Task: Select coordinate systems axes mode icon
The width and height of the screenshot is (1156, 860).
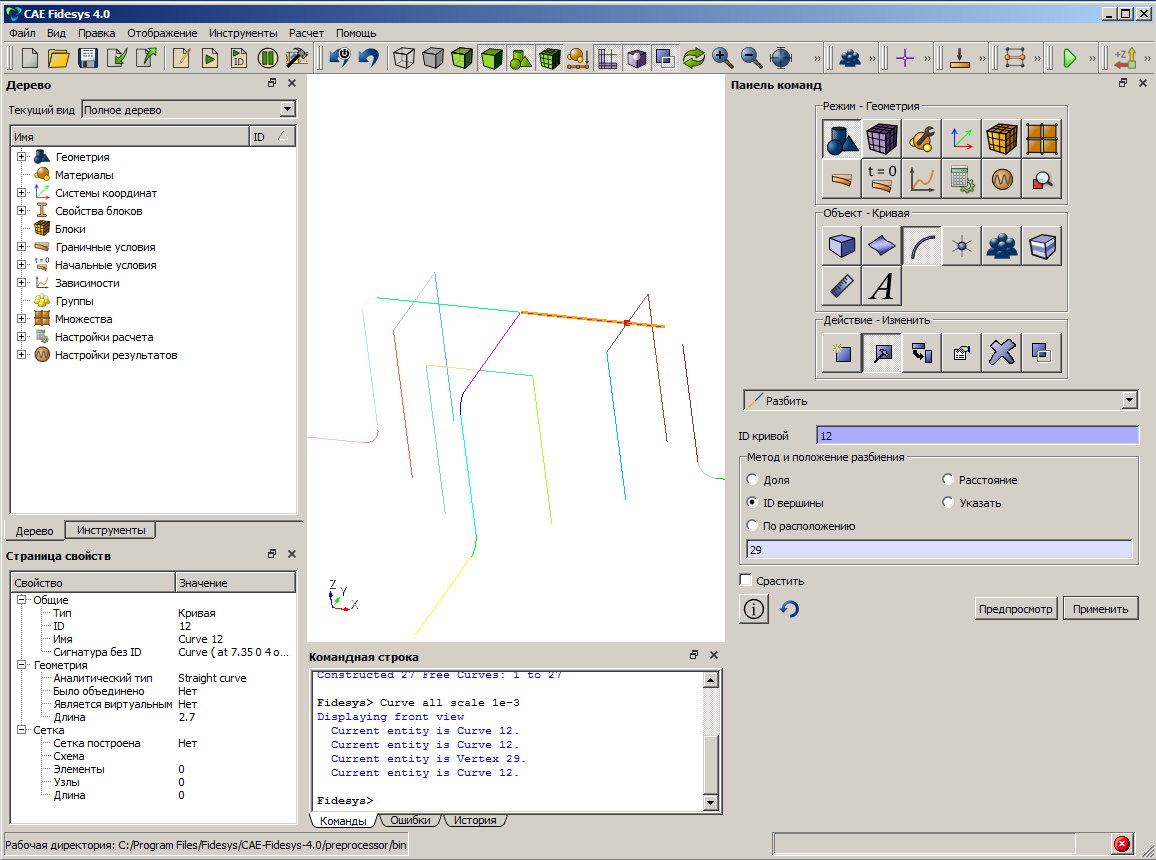Action: [961, 139]
